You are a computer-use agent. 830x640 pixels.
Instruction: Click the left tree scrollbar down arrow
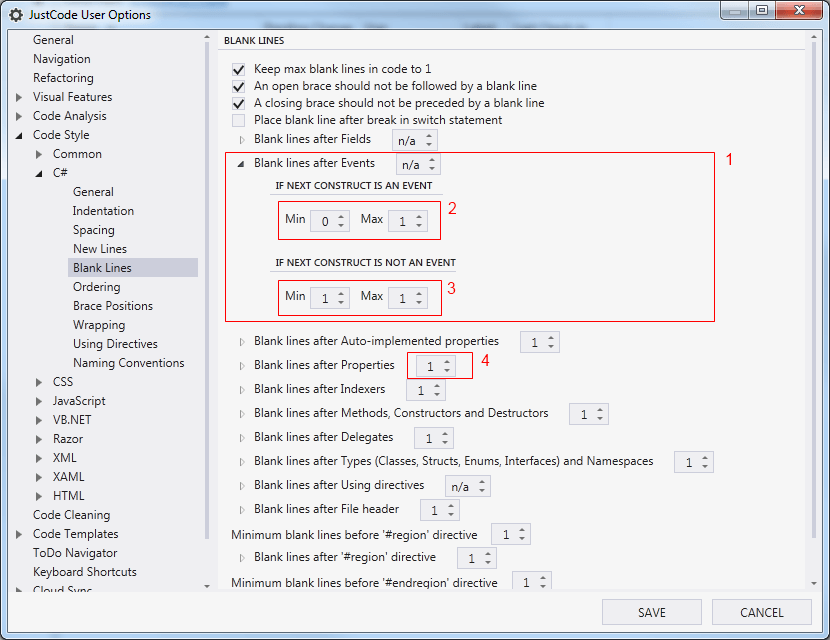[206, 585]
